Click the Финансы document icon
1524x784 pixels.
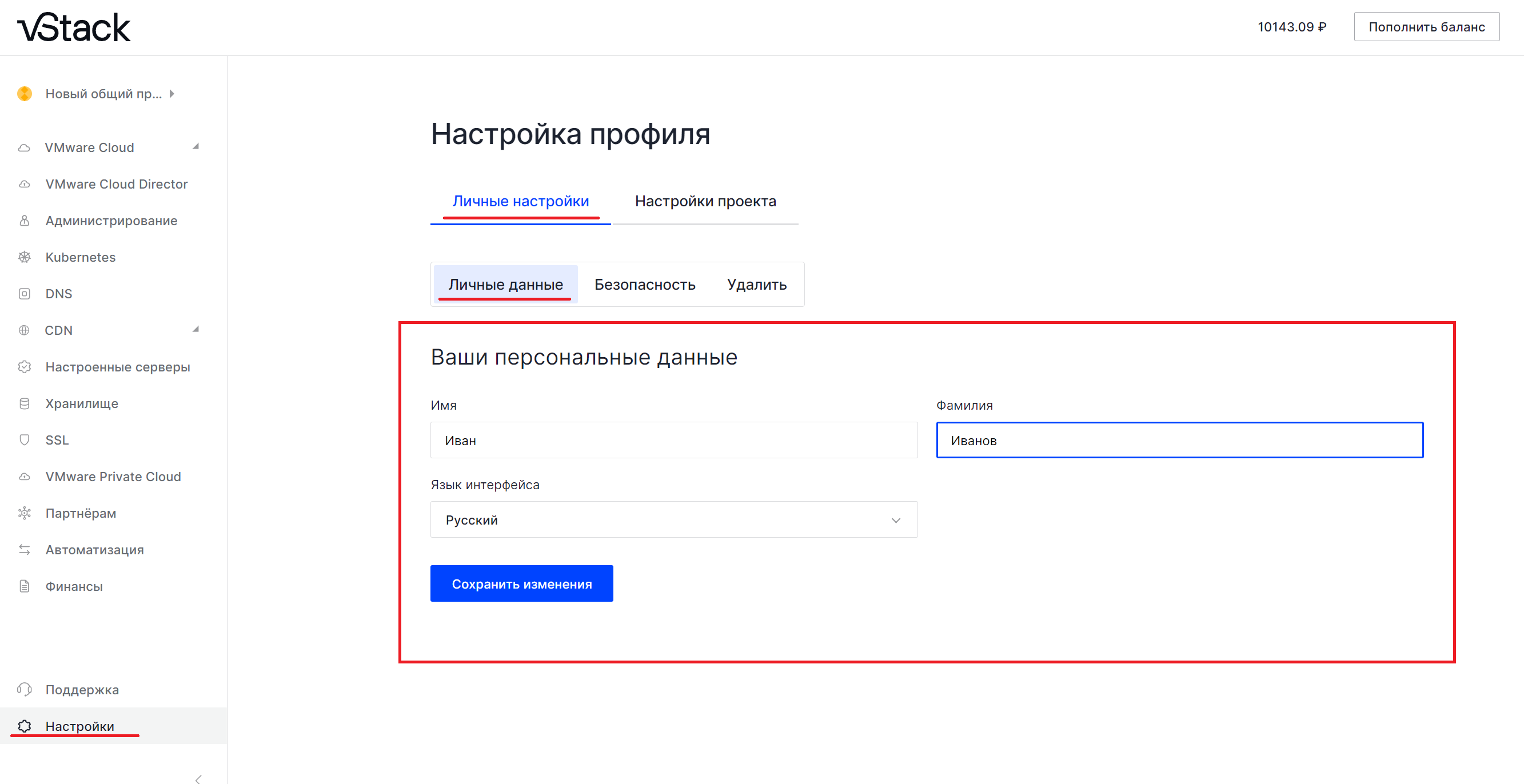[x=24, y=586]
